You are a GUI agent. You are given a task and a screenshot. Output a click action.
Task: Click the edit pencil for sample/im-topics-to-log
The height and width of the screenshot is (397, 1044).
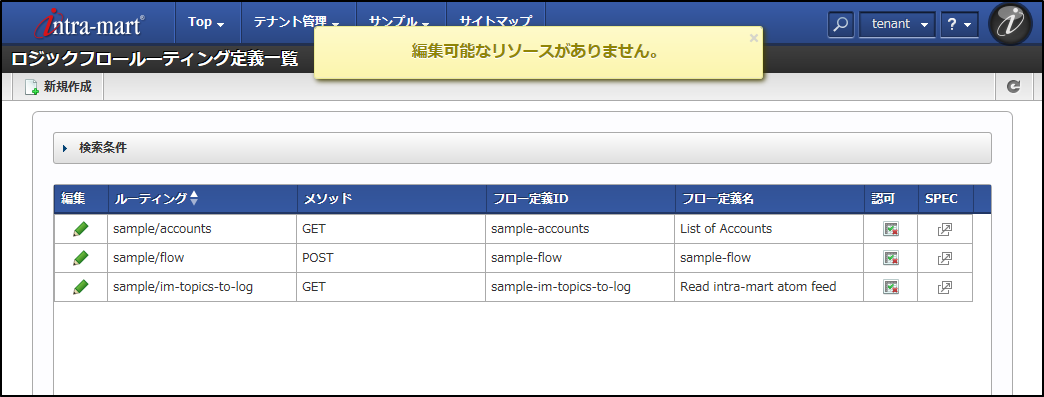click(x=81, y=287)
